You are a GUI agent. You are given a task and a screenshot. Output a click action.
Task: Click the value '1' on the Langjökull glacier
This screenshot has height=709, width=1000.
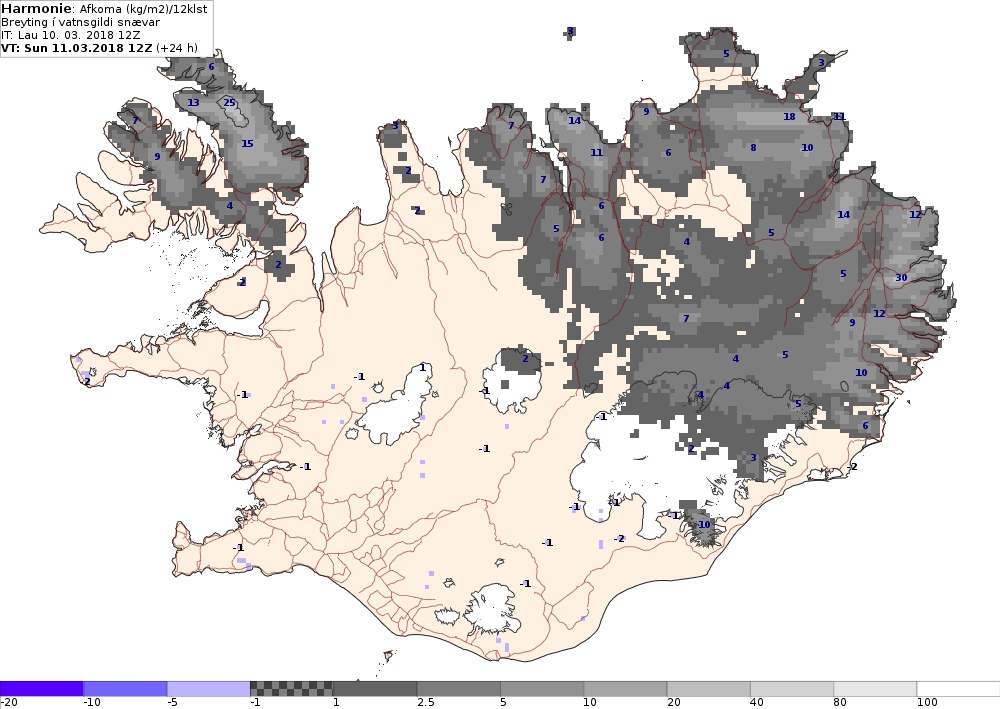(422, 368)
